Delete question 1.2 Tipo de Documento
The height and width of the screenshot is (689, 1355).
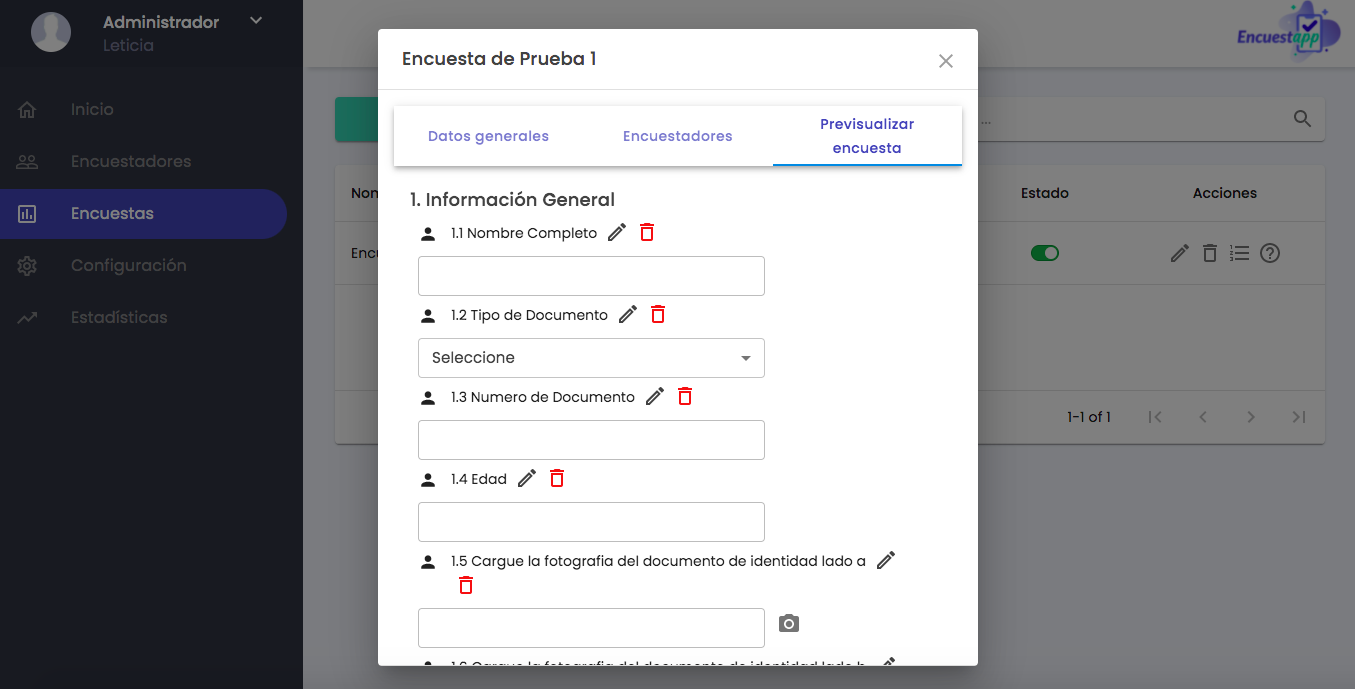(x=658, y=314)
